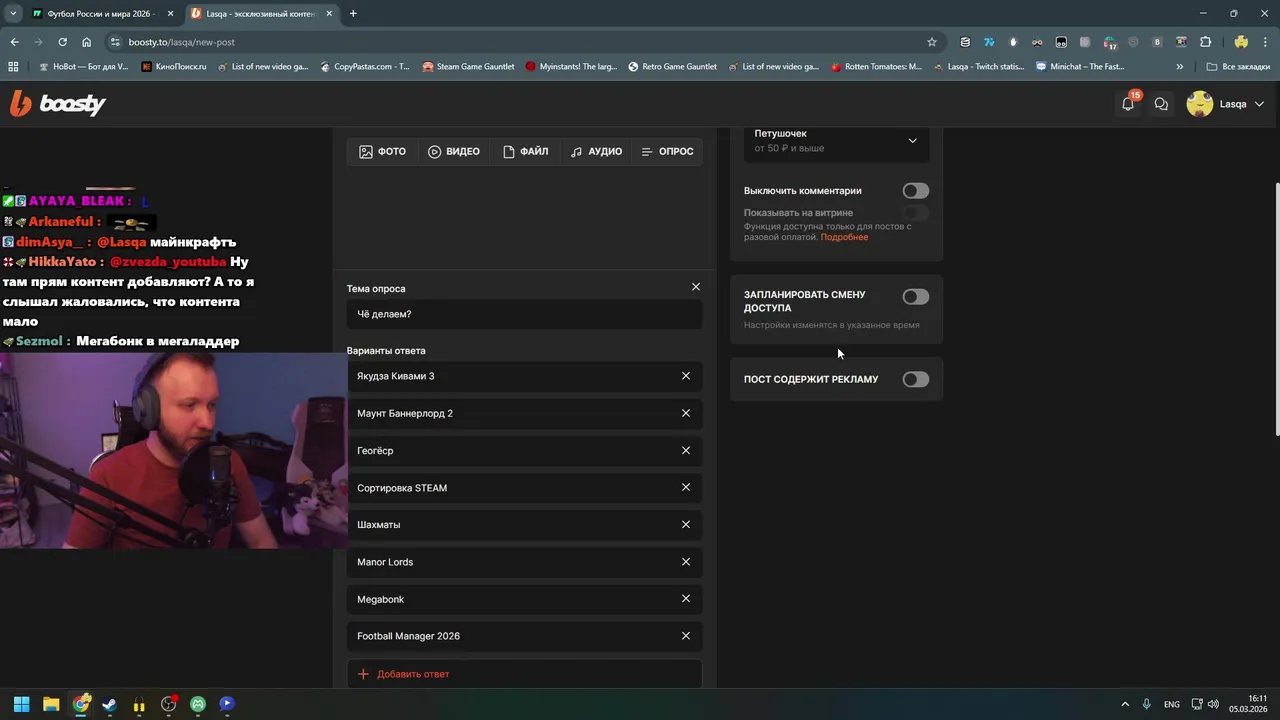
Task: Remove the Маунт Баннерлорд 2 answer
Action: tap(686, 413)
